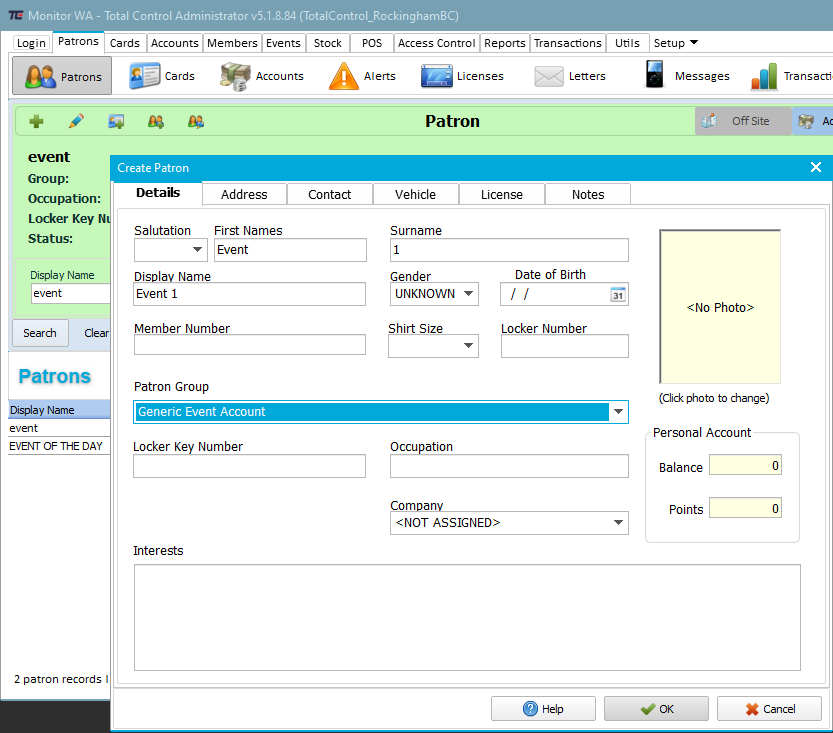Expand the Company dropdown
Image resolution: width=833 pixels, height=733 pixels.
pos(618,523)
